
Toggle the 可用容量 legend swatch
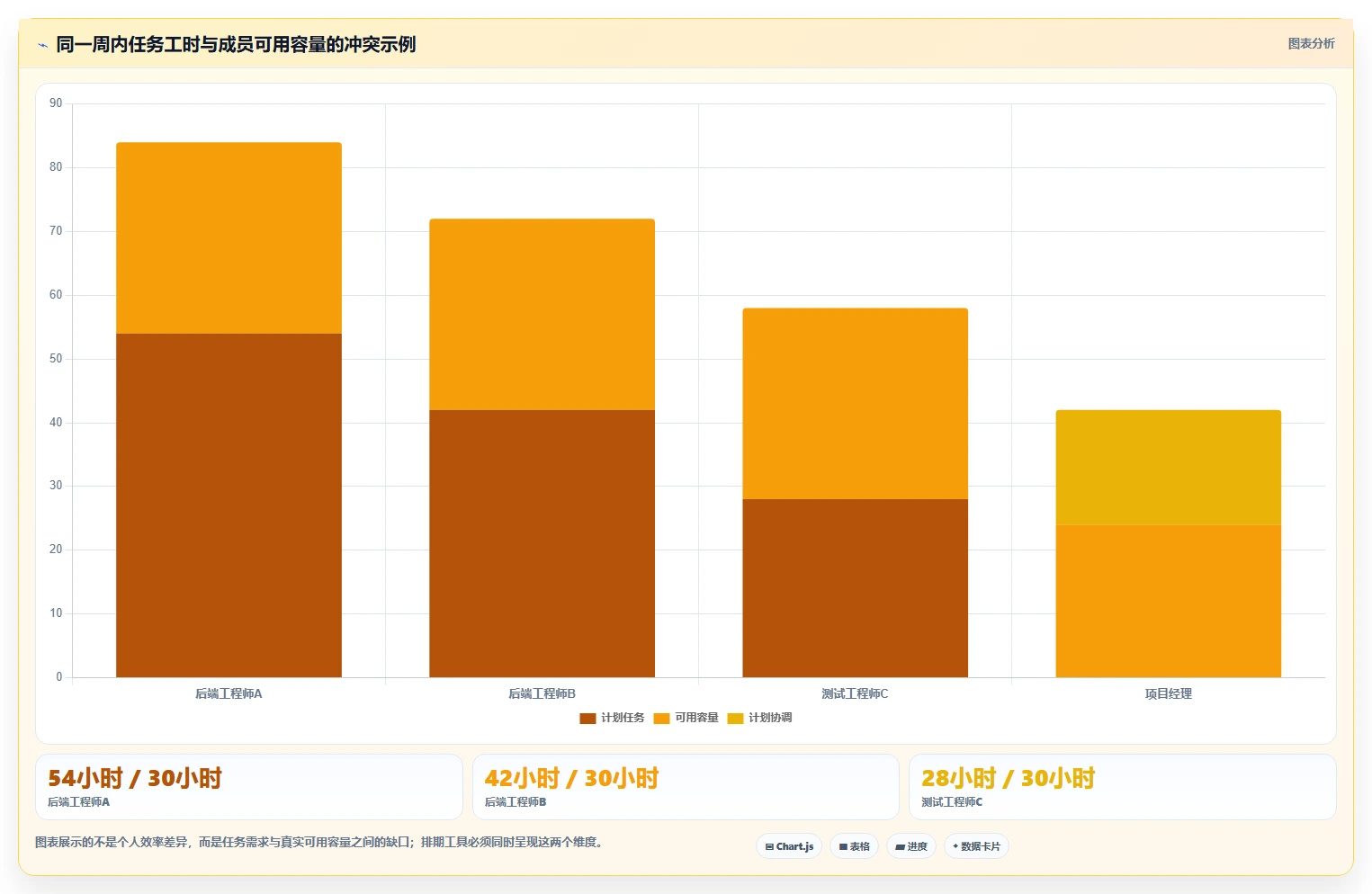661,718
